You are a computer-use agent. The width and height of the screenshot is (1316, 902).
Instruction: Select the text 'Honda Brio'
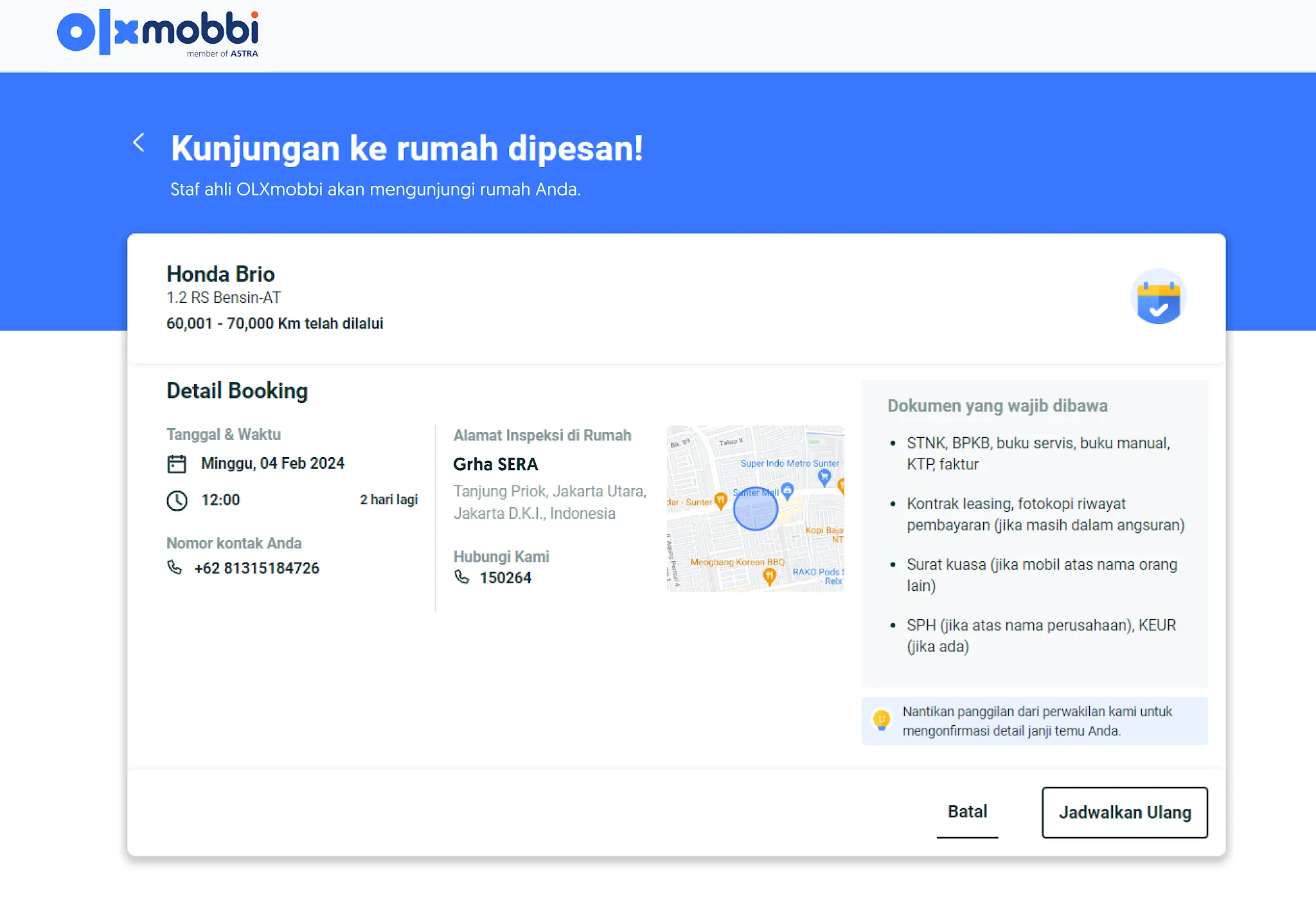[x=220, y=274]
